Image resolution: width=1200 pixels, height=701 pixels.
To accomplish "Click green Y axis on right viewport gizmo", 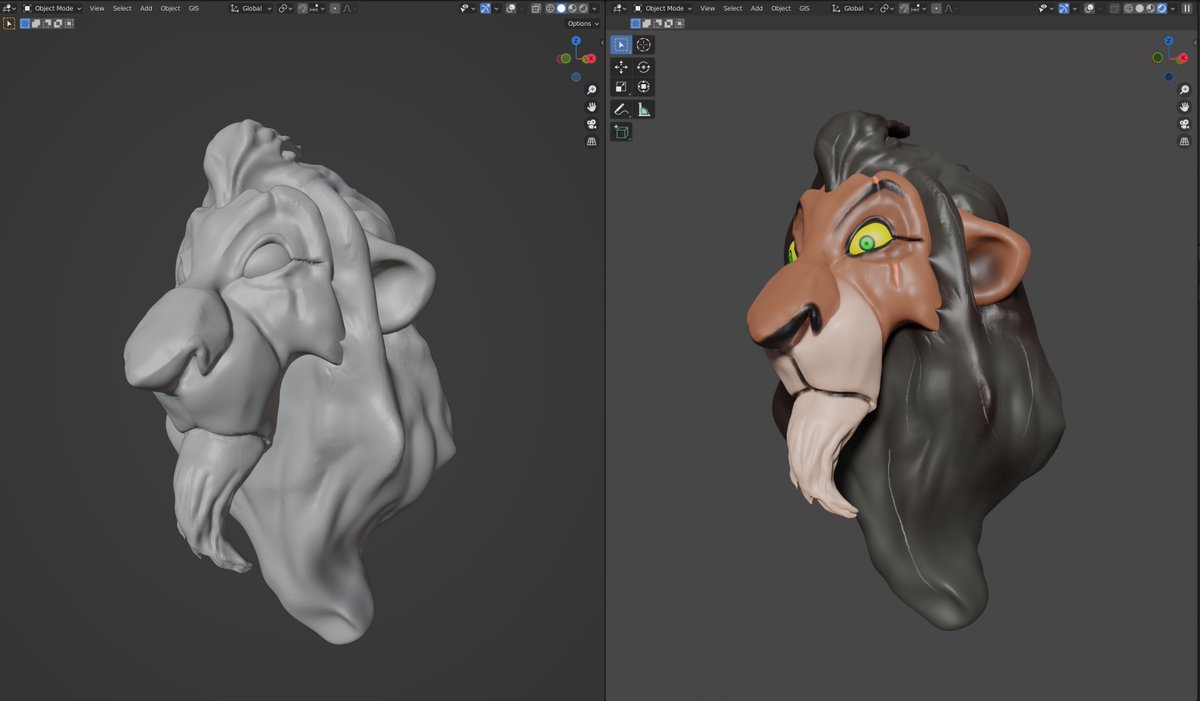I will (x=1157, y=57).
